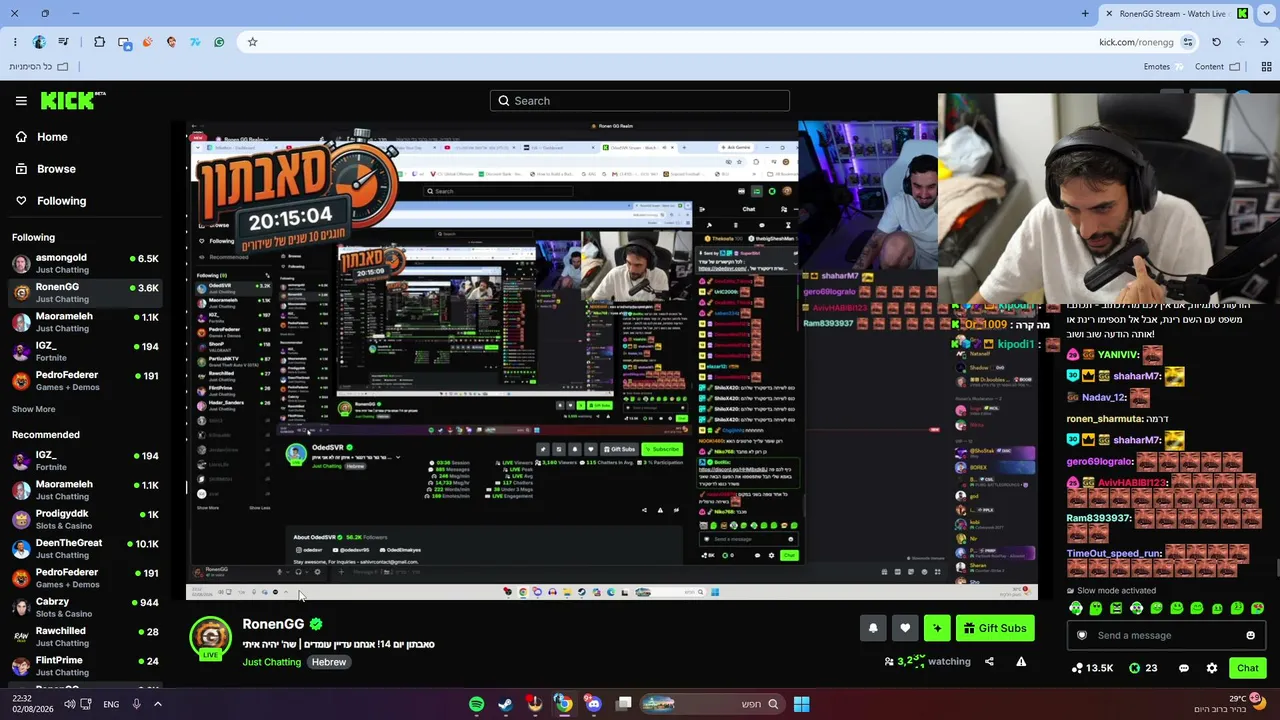Screen dimensions: 1280x720
Task: Open Steam from the taskbar
Action: pyautogui.click(x=506, y=704)
